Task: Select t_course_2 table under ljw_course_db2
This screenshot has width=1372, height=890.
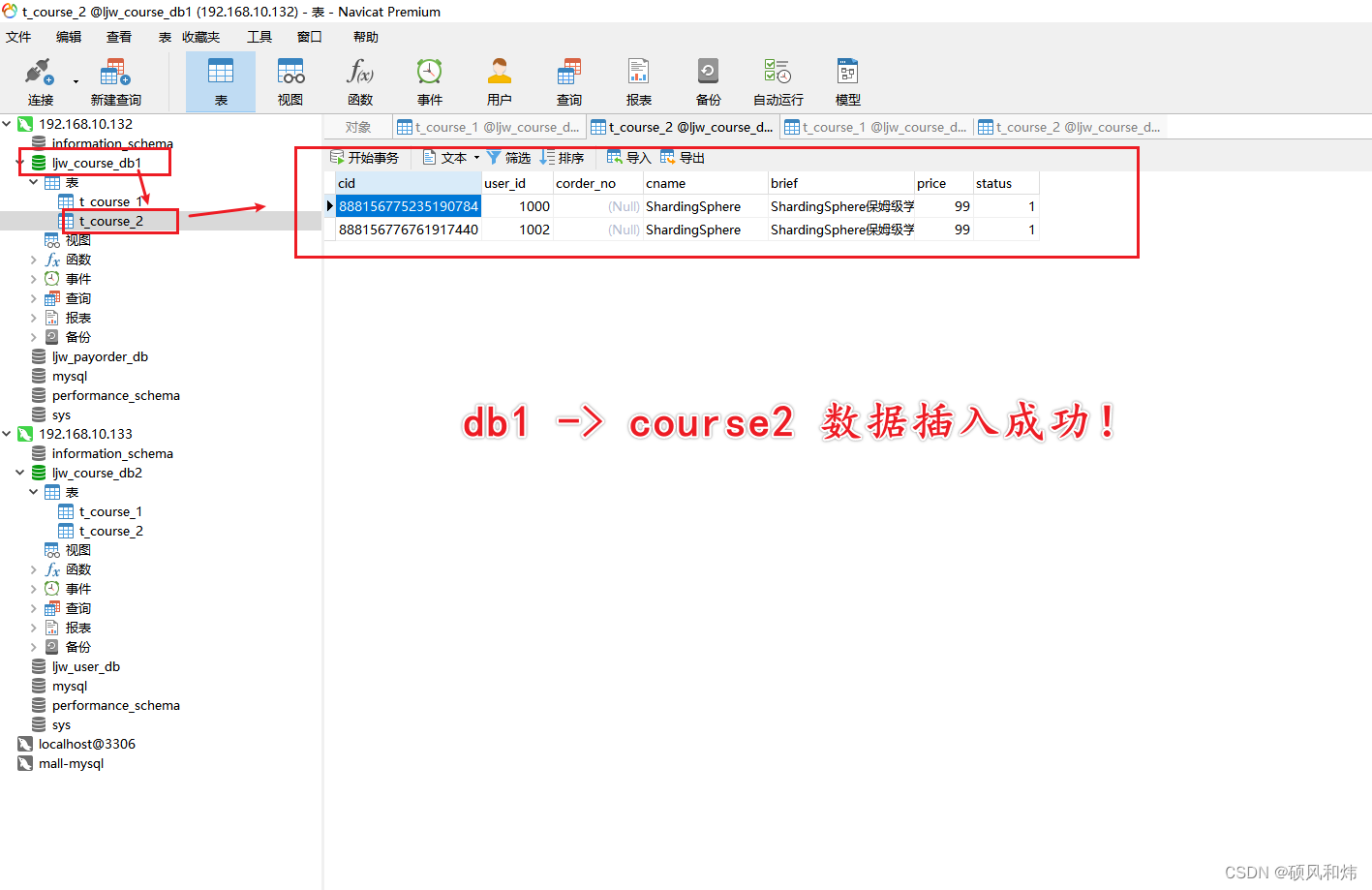Action: (110, 531)
